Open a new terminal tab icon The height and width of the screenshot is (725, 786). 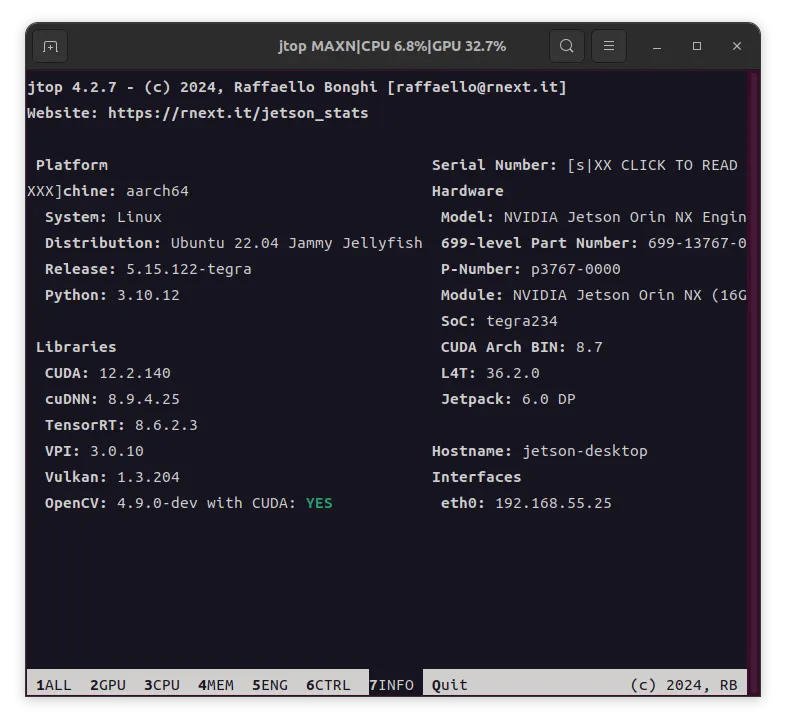(x=50, y=46)
